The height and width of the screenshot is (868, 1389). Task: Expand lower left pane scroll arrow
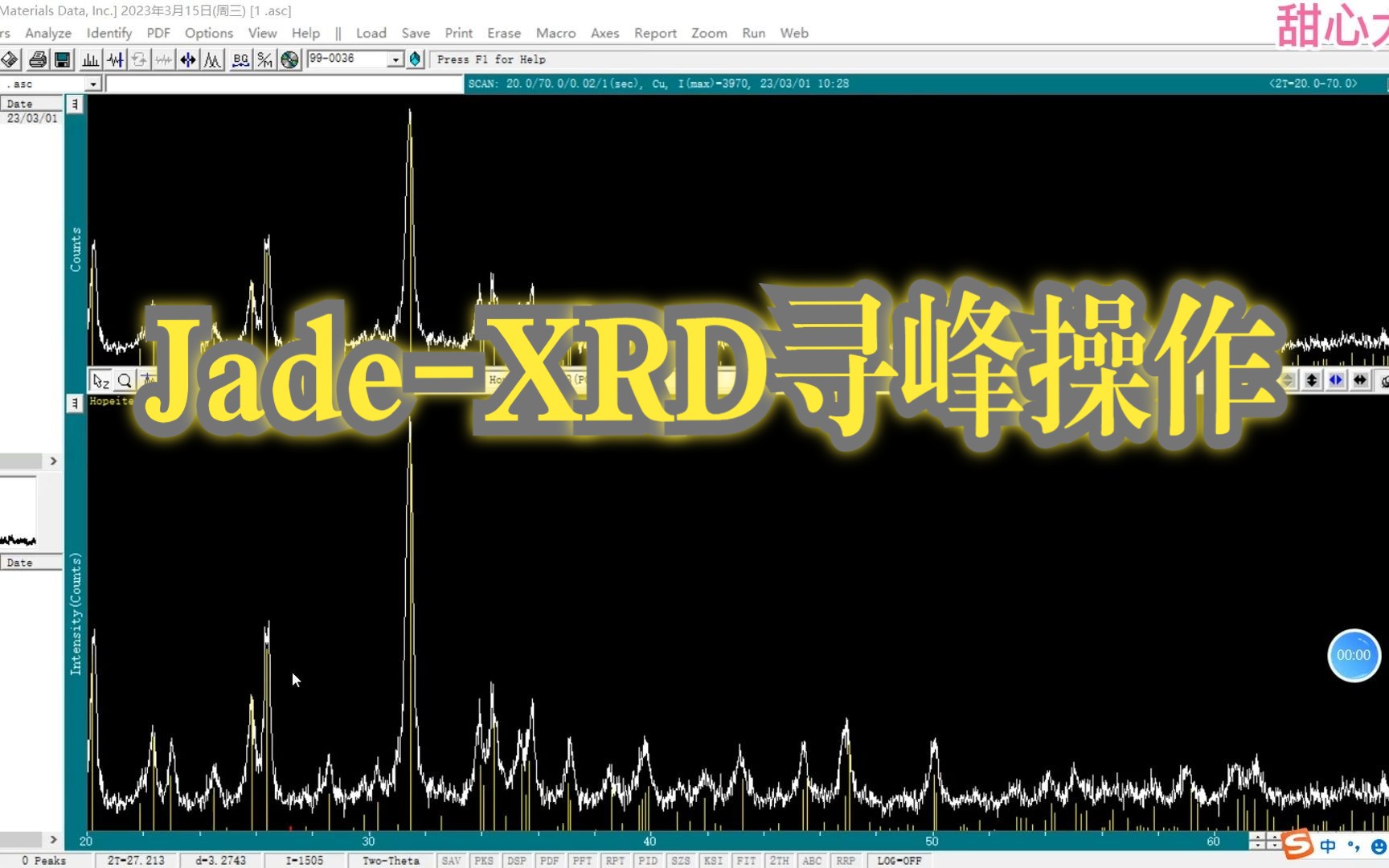coord(53,840)
